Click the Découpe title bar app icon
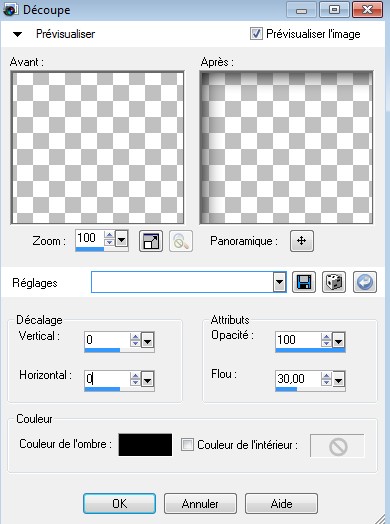390x524 pixels. pos(10,9)
